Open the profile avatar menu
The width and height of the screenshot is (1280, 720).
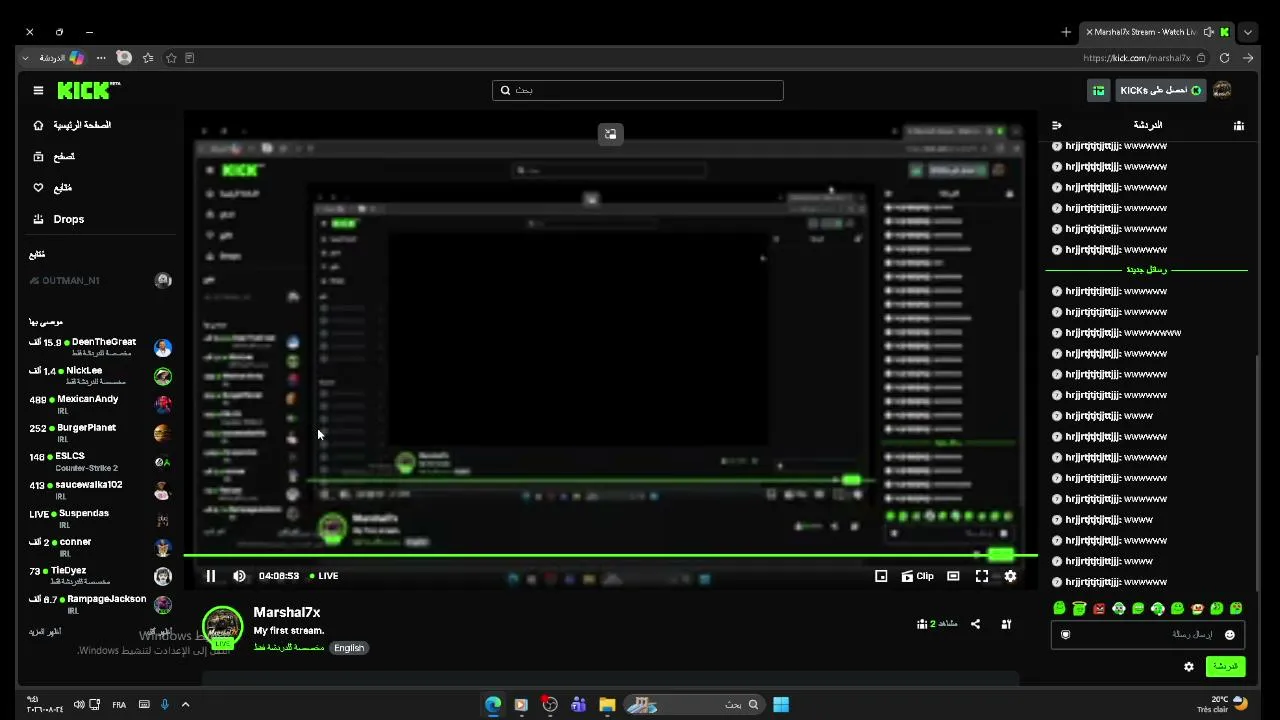click(1222, 90)
